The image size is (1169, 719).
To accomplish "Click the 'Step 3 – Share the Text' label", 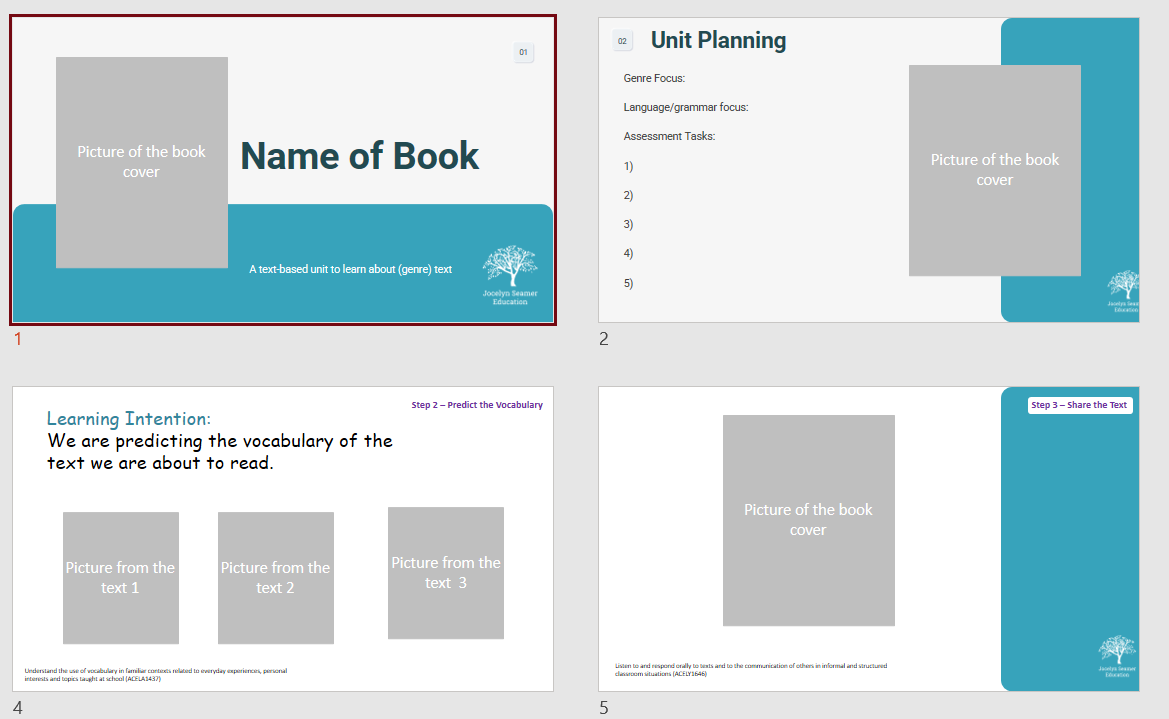I will click(x=1080, y=405).
